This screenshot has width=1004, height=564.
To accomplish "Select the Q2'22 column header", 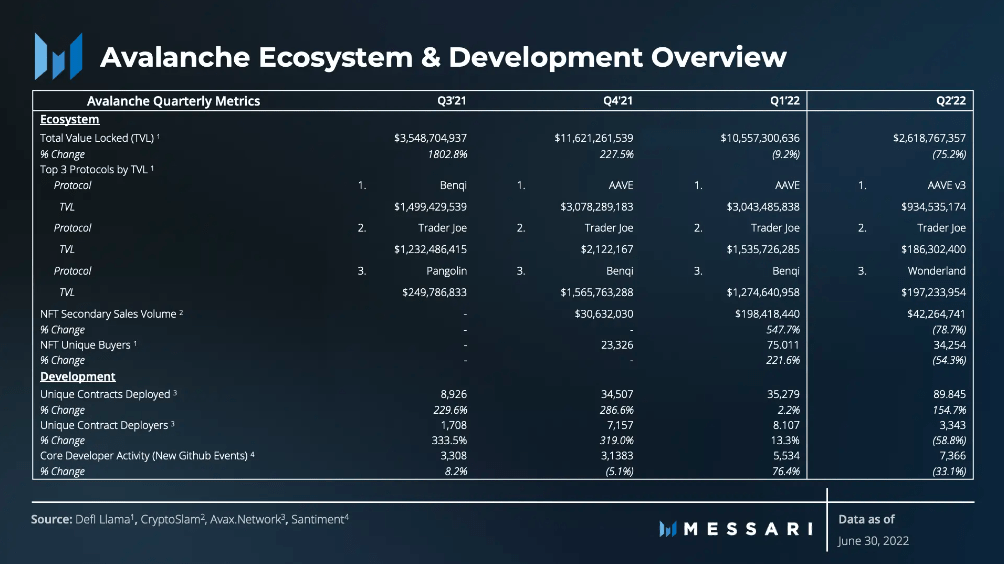I will tap(951, 101).
